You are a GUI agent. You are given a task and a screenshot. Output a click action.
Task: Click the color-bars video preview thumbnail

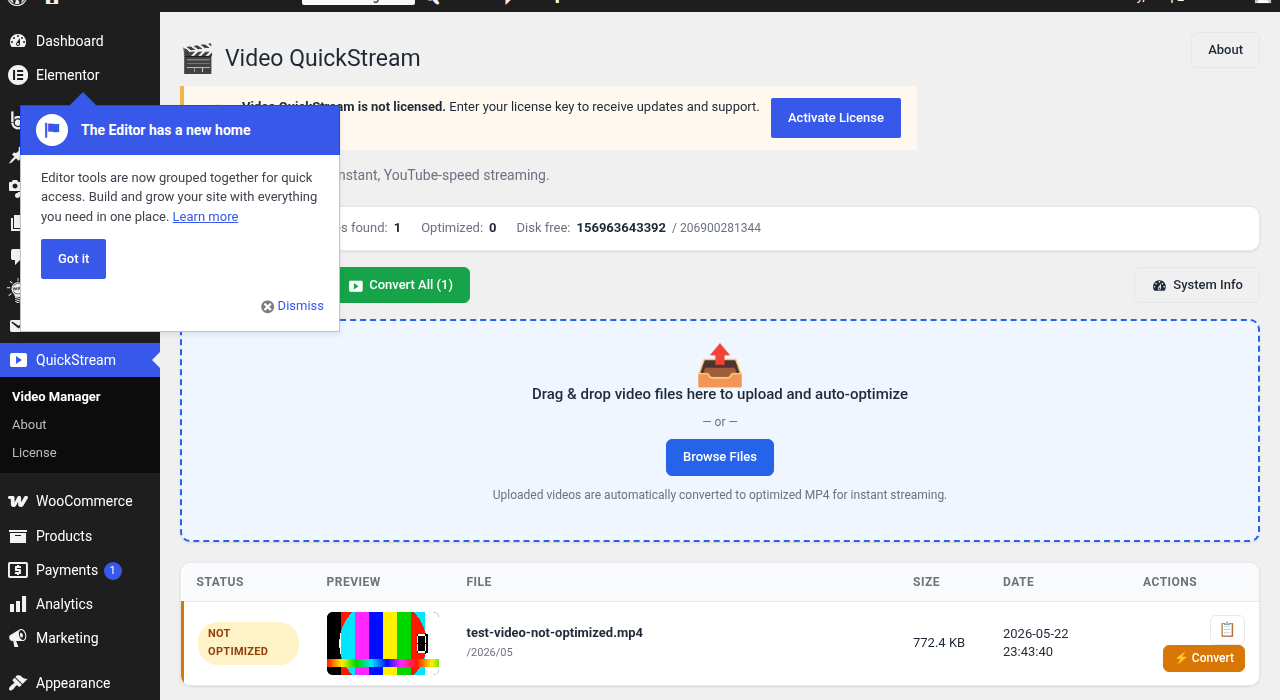point(383,643)
